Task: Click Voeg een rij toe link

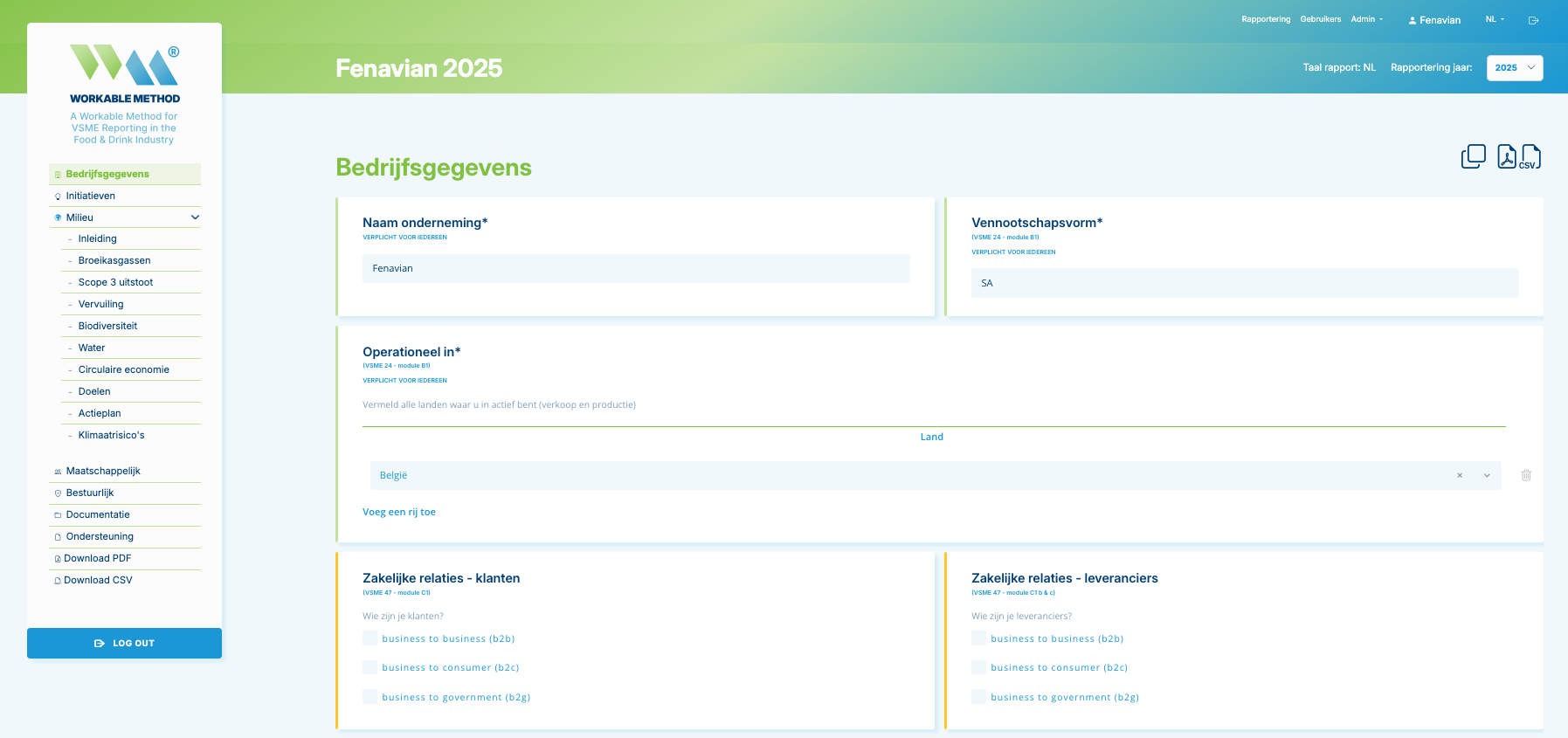Action: [x=399, y=512]
